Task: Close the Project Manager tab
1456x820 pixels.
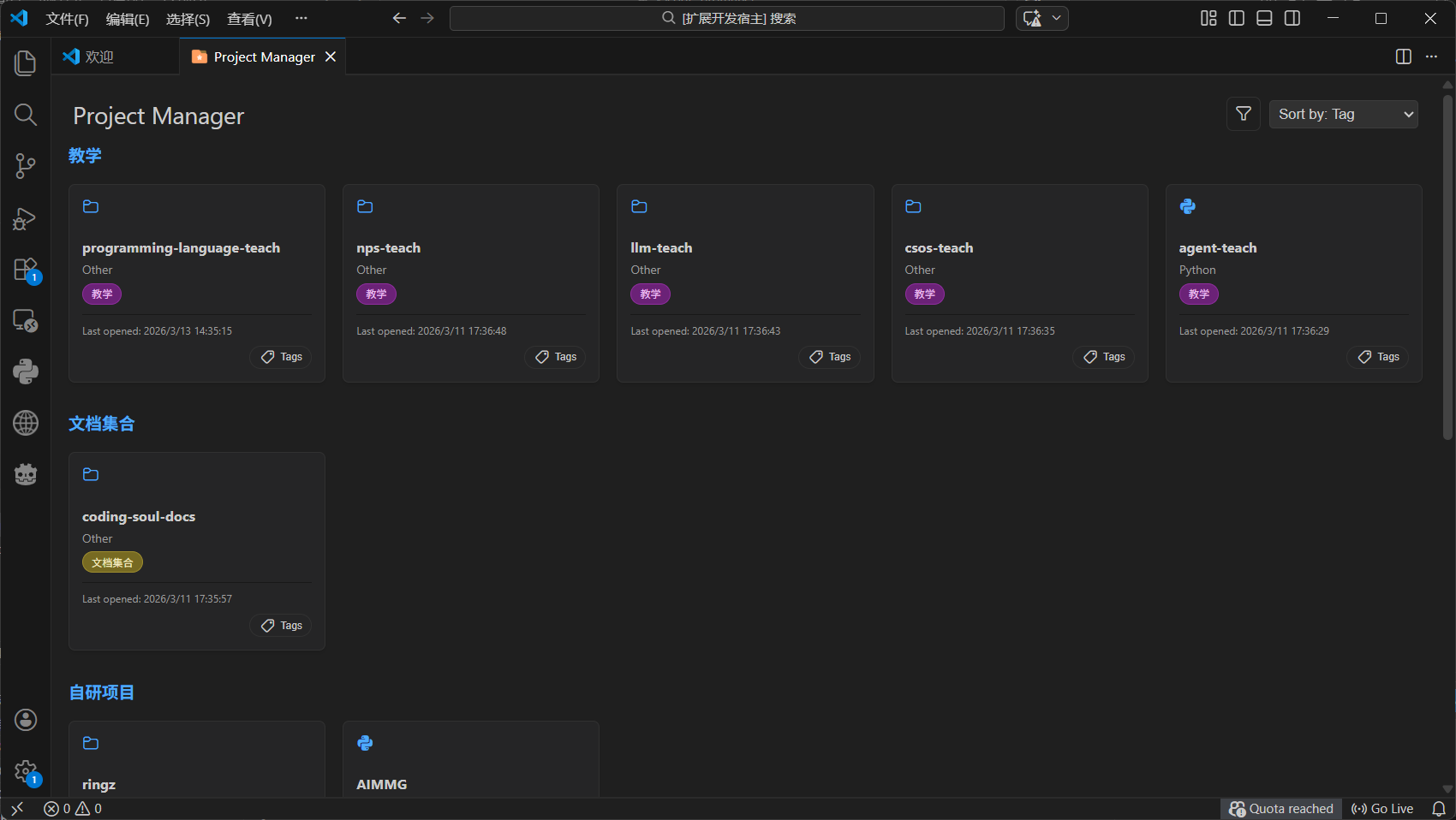Action: (x=331, y=56)
